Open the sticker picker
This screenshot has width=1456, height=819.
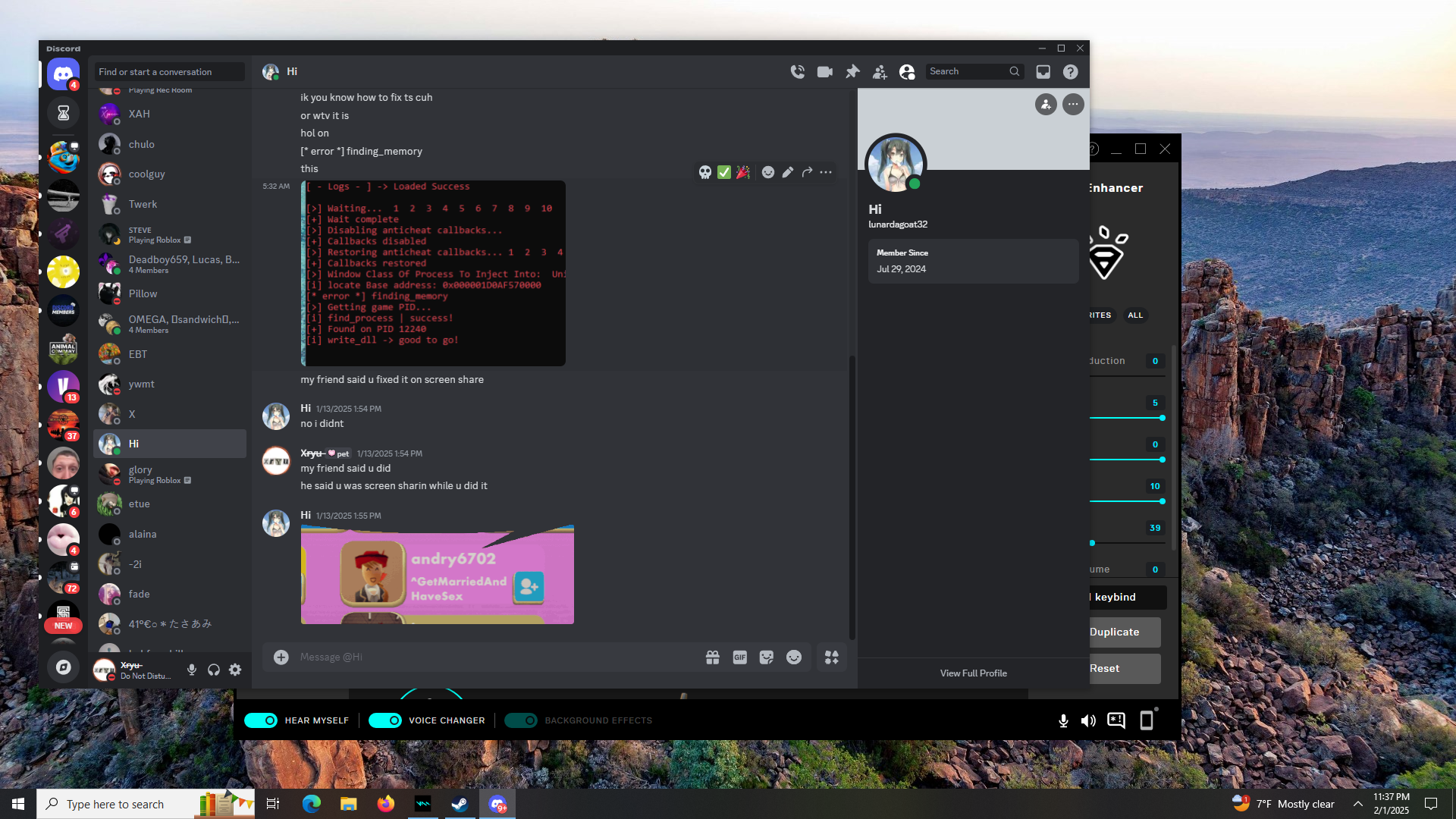767,657
